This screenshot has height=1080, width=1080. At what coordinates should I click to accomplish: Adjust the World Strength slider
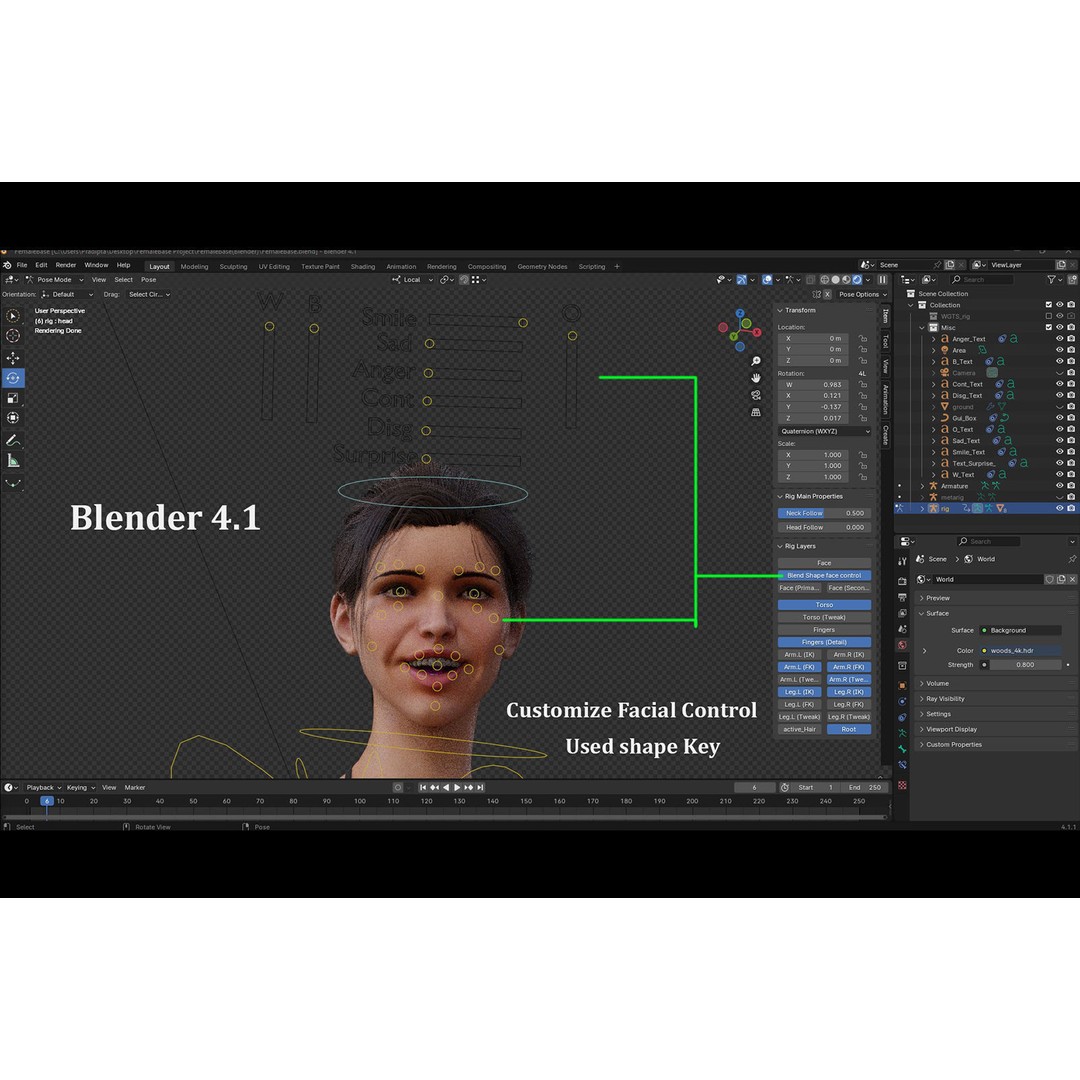pos(1026,665)
